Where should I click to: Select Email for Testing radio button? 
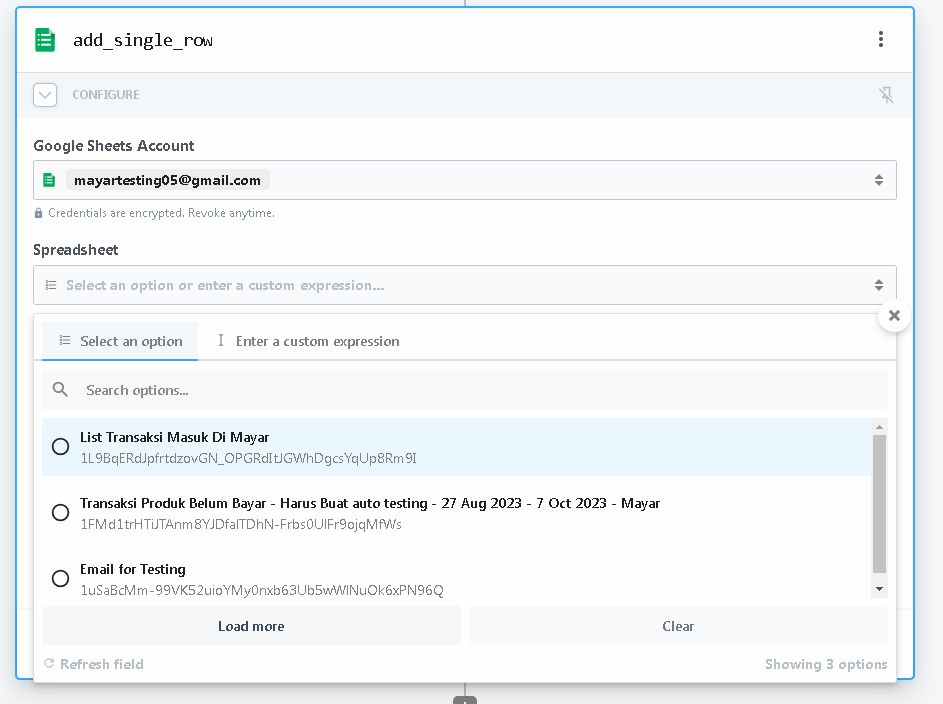pos(60,578)
